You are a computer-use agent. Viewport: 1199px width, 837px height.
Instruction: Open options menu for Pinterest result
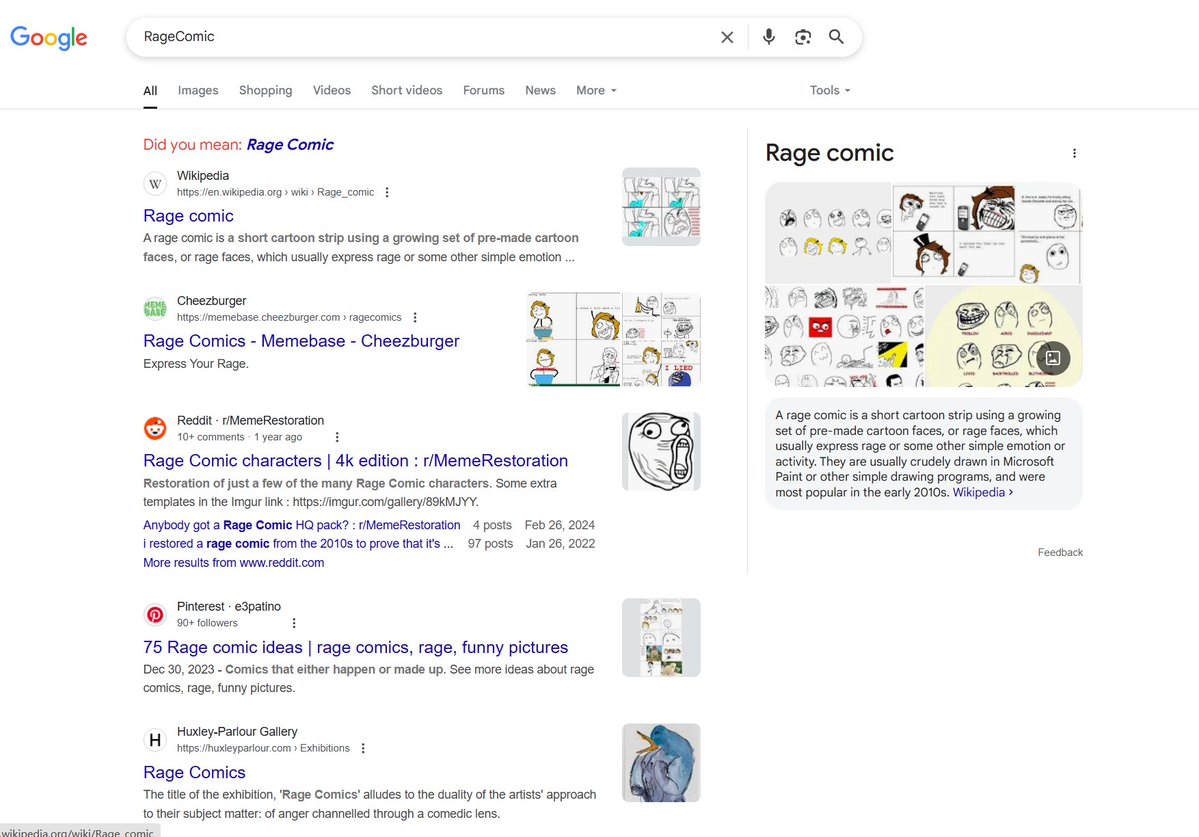point(294,624)
